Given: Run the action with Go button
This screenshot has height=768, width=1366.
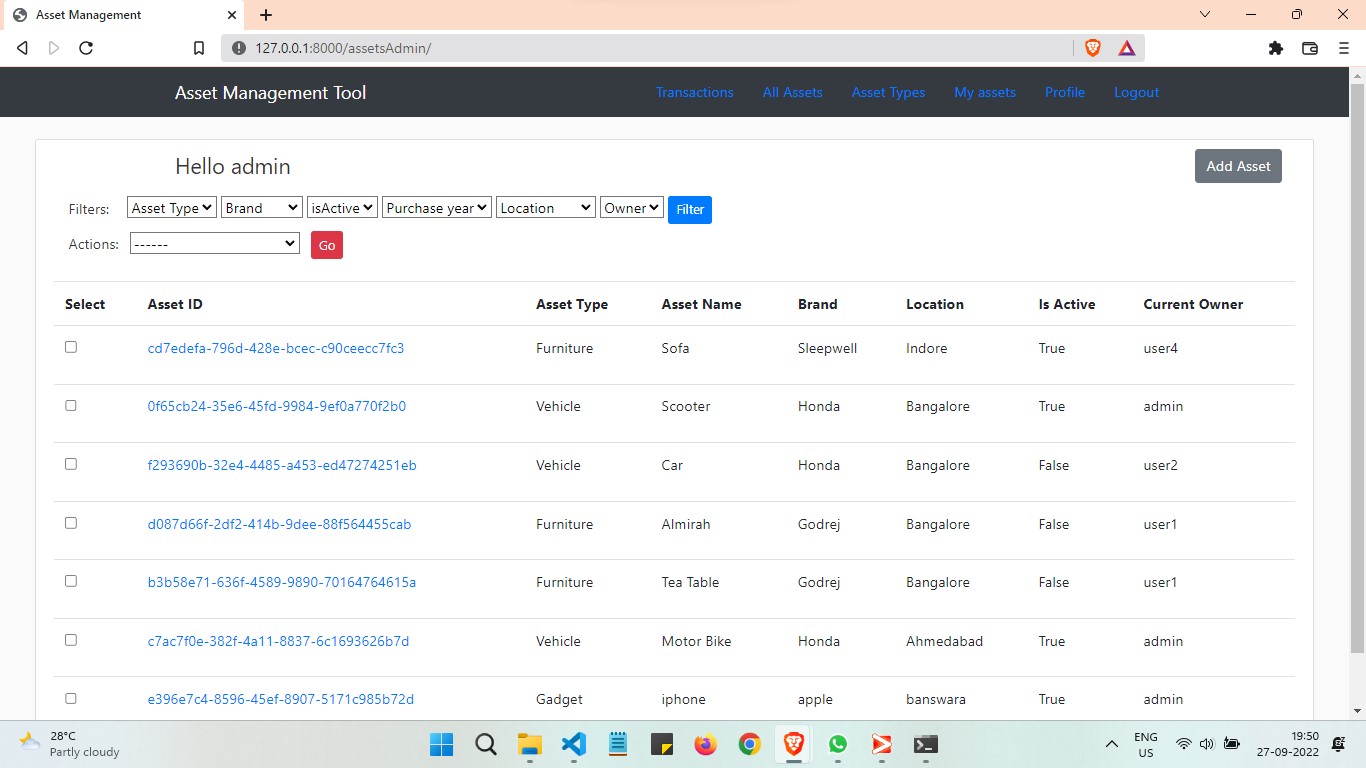Looking at the screenshot, I should (x=327, y=245).
